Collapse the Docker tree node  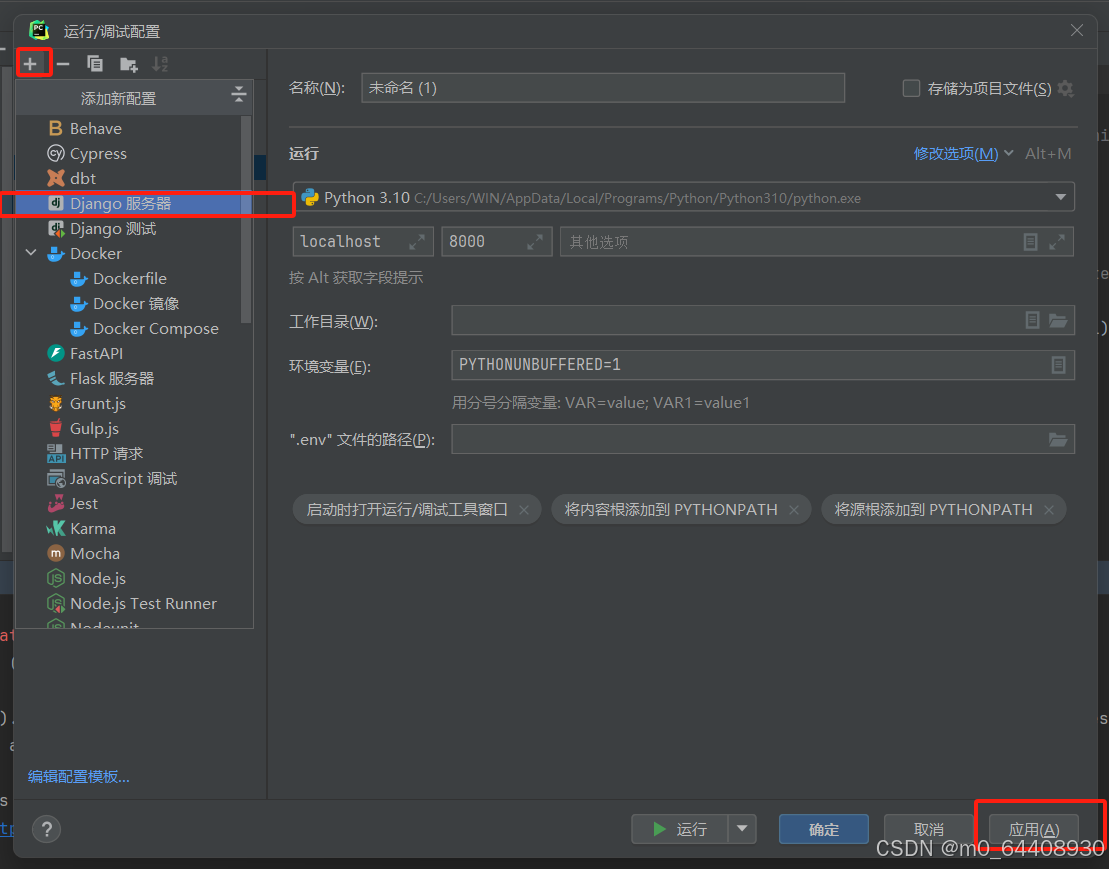coord(31,253)
